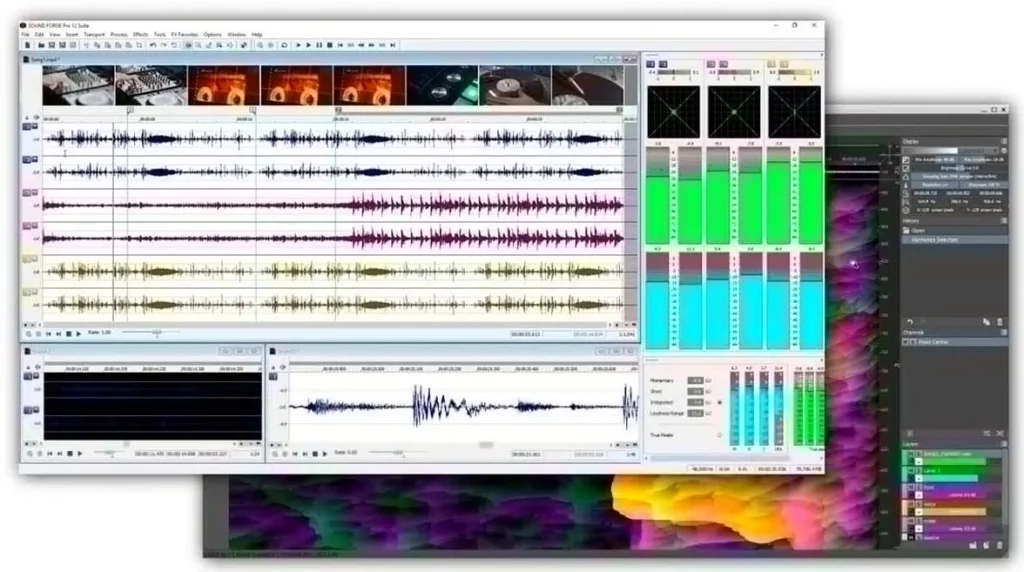This screenshot has width=1024, height=572.
Task: Click the third region marker on the time ruler
Action: pos(338,110)
